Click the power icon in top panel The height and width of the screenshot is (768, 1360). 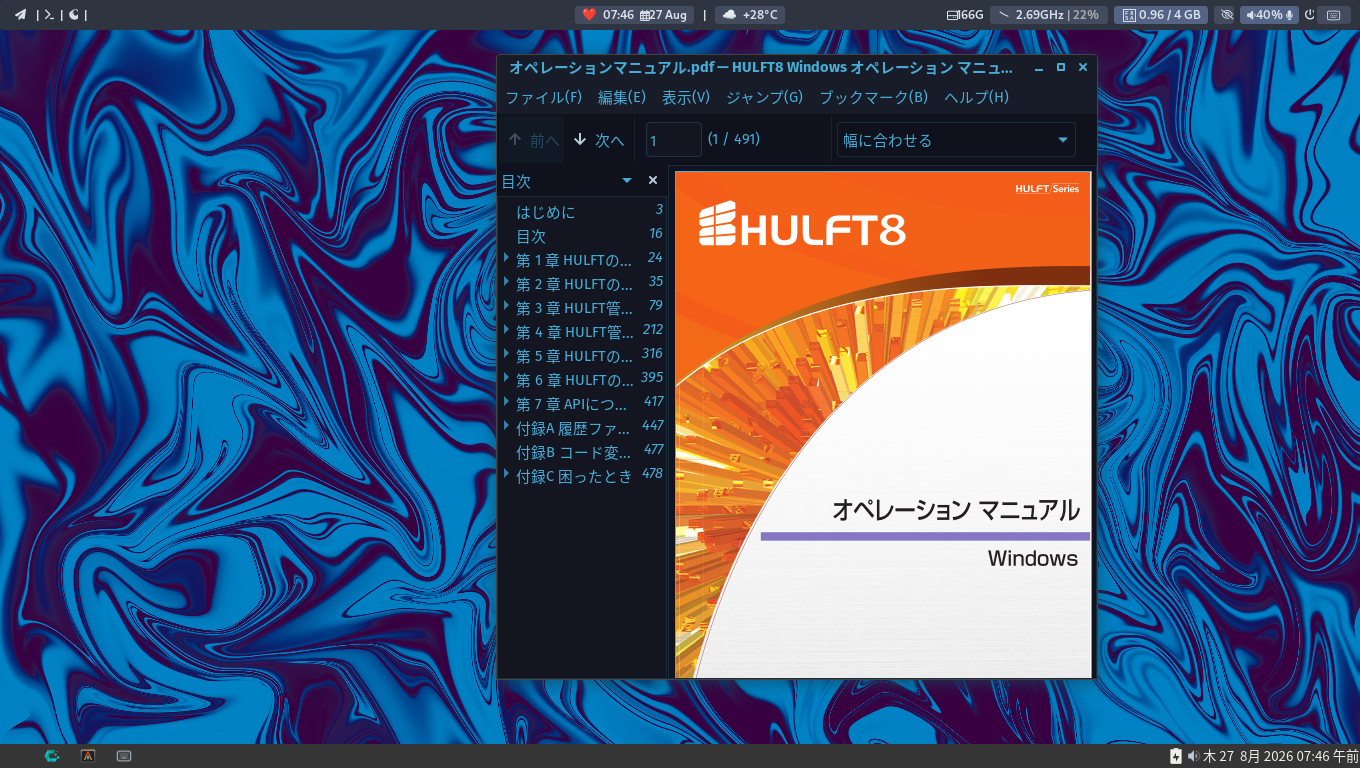(x=1310, y=15)
